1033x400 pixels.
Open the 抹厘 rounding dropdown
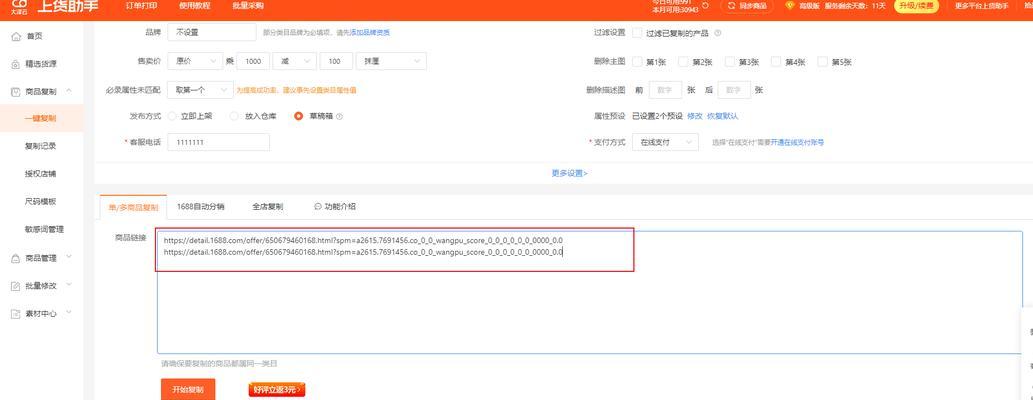391,61
